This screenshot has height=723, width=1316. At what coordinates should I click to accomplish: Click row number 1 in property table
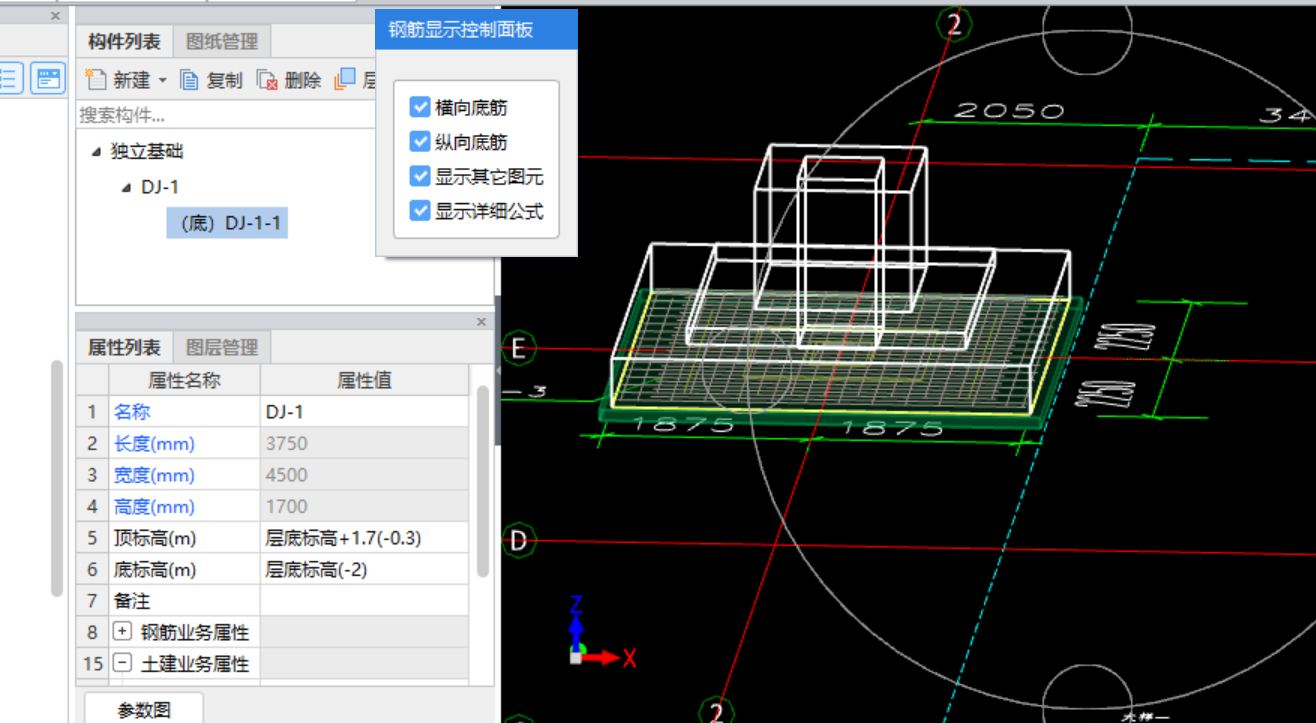tap(92, 411)
